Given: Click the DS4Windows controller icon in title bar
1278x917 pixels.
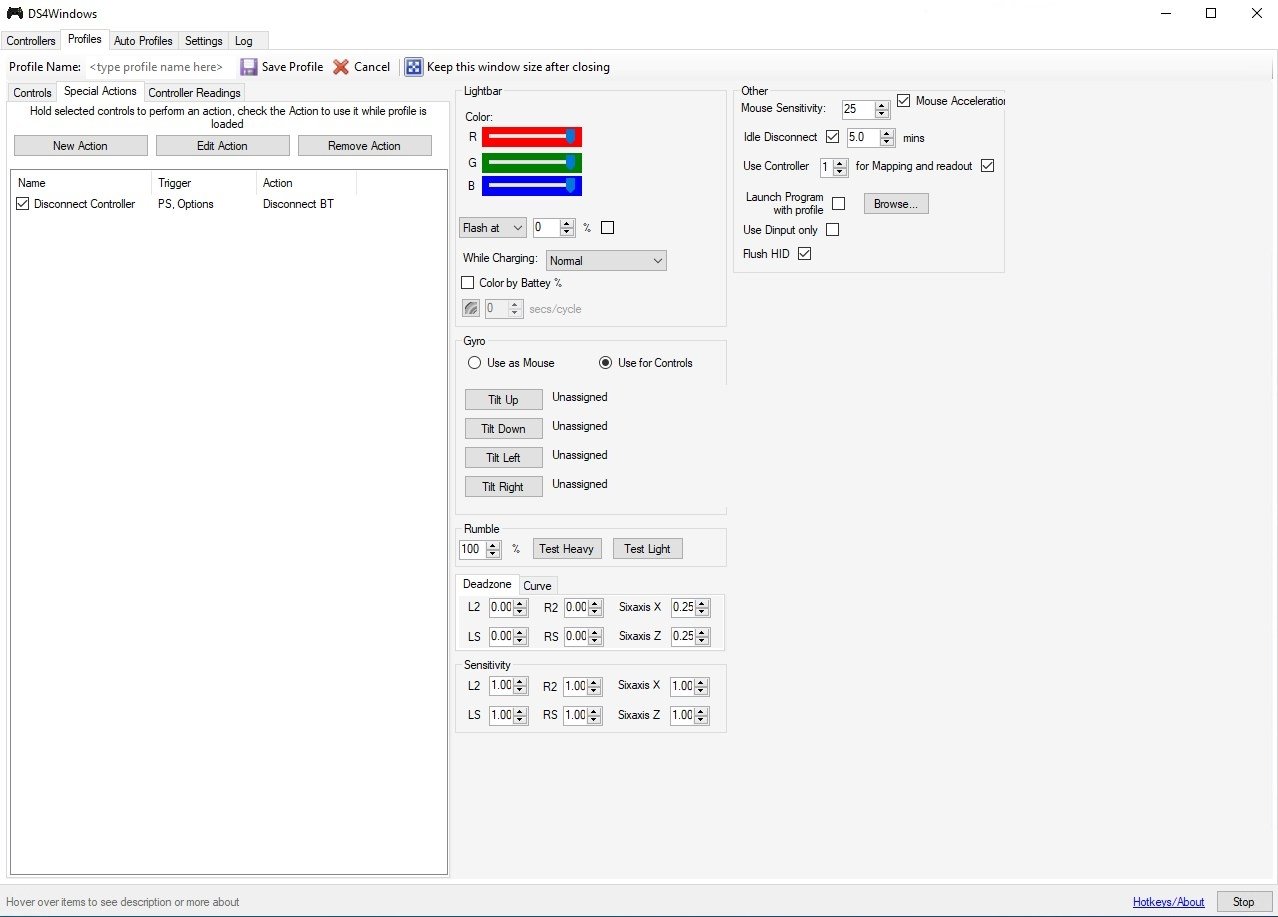Looking at the screenshot, I should [15, 13].
